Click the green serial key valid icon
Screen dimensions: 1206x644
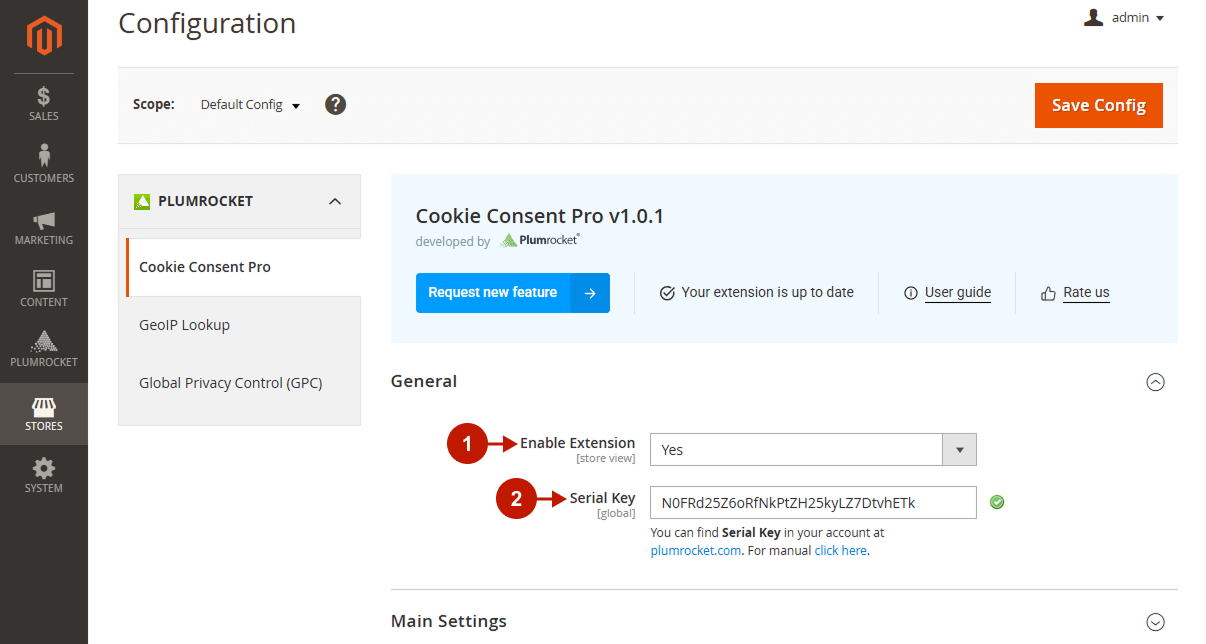(997, 502)
